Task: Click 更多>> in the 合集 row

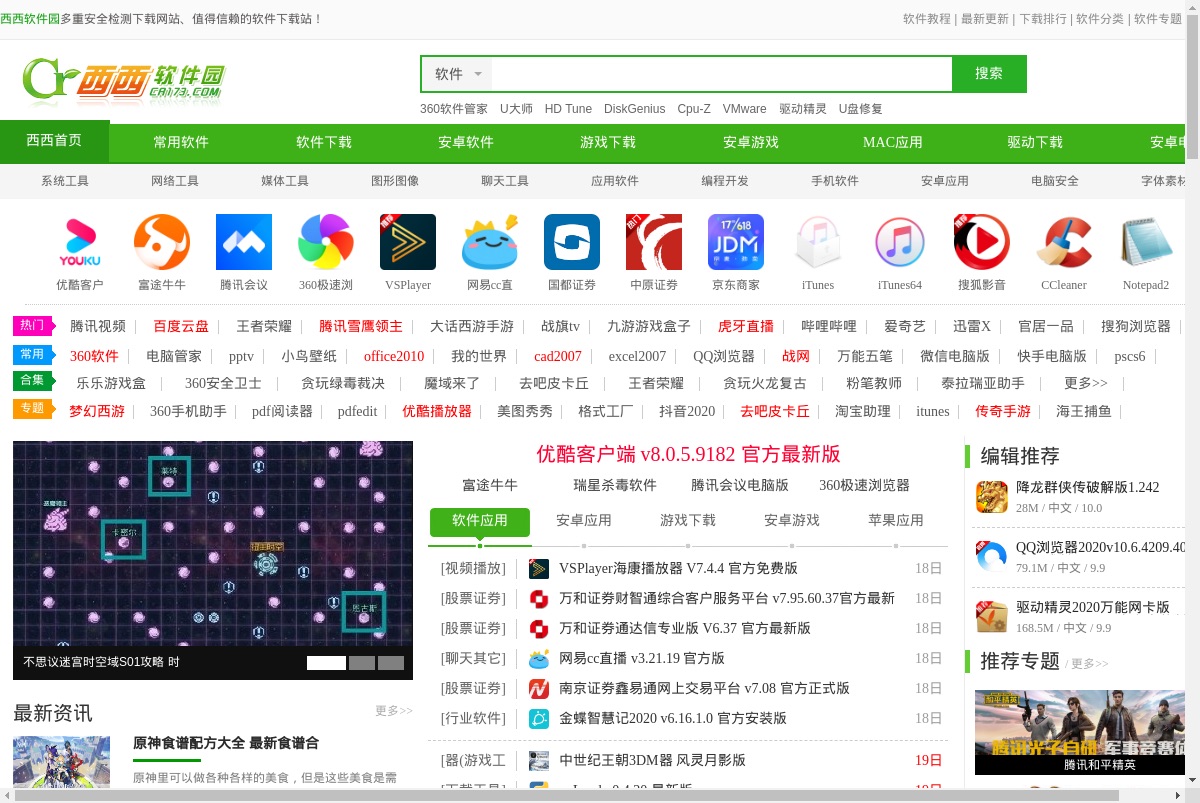Action: point(1086,383)
